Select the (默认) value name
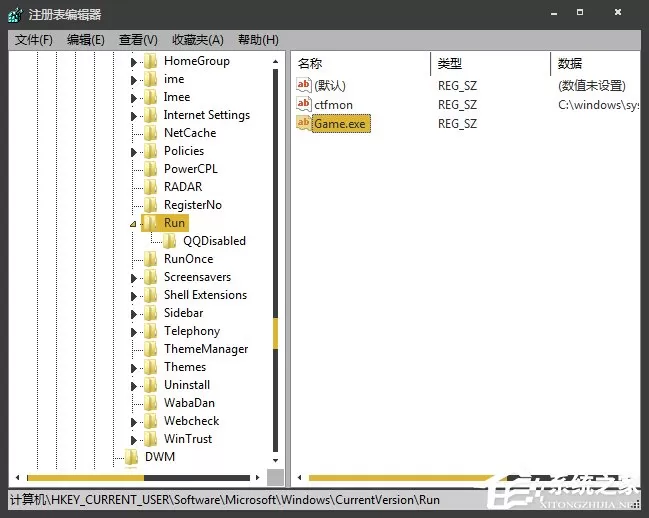649x518 pixels. click(330, 86)
